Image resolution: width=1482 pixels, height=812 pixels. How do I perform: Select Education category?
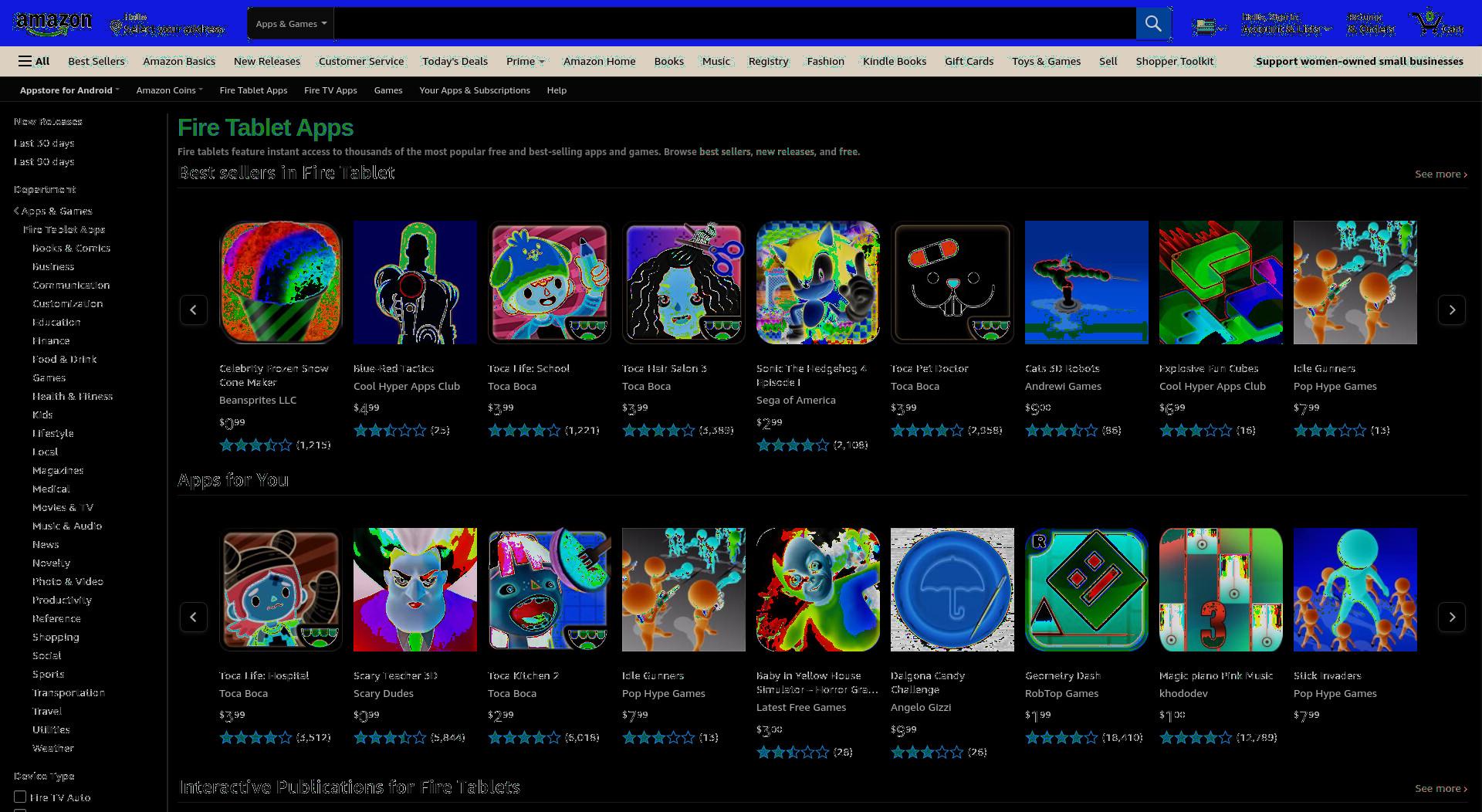click(x=56, y=322)
